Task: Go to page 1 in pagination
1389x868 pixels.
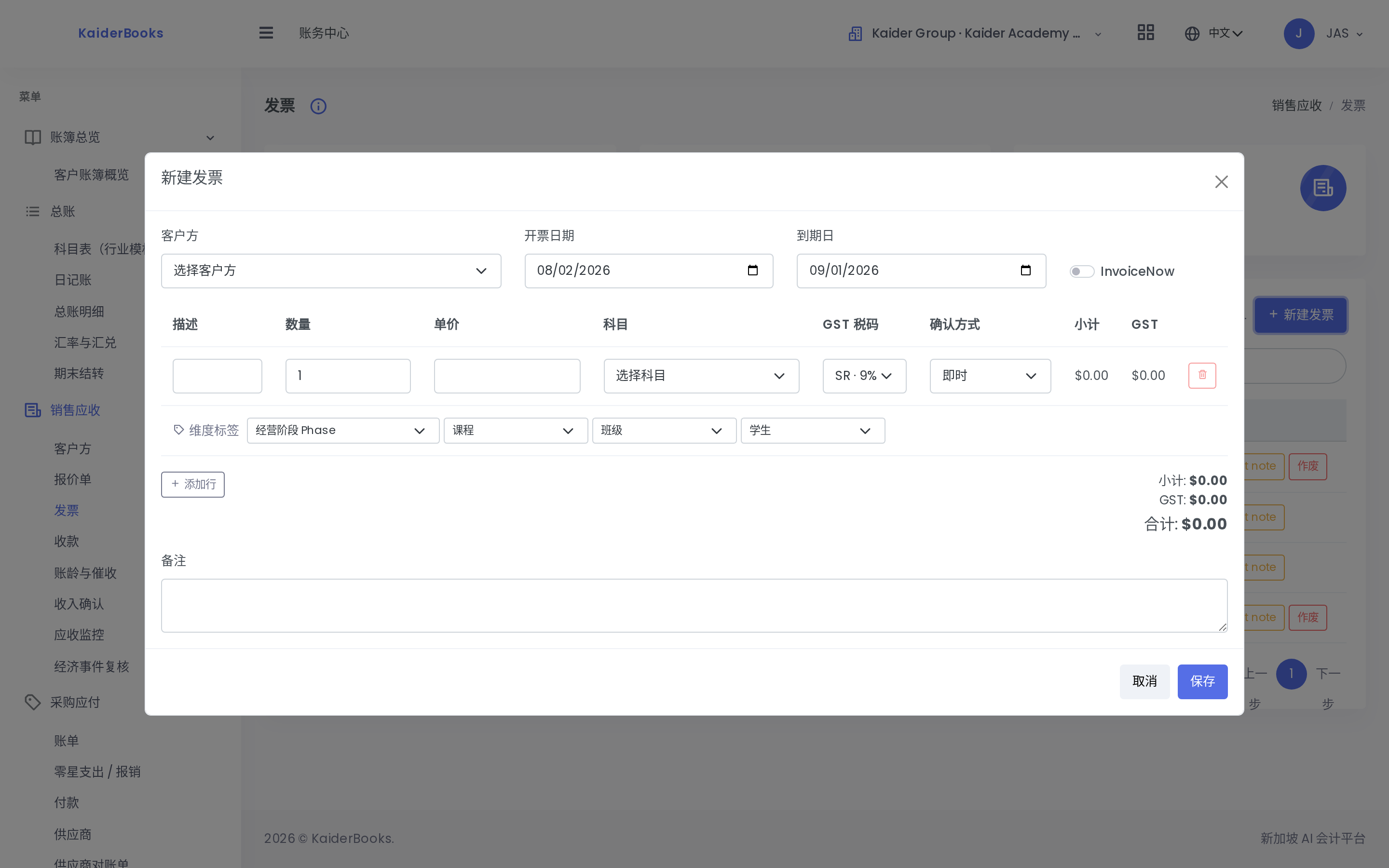Action: [1292, 674]
